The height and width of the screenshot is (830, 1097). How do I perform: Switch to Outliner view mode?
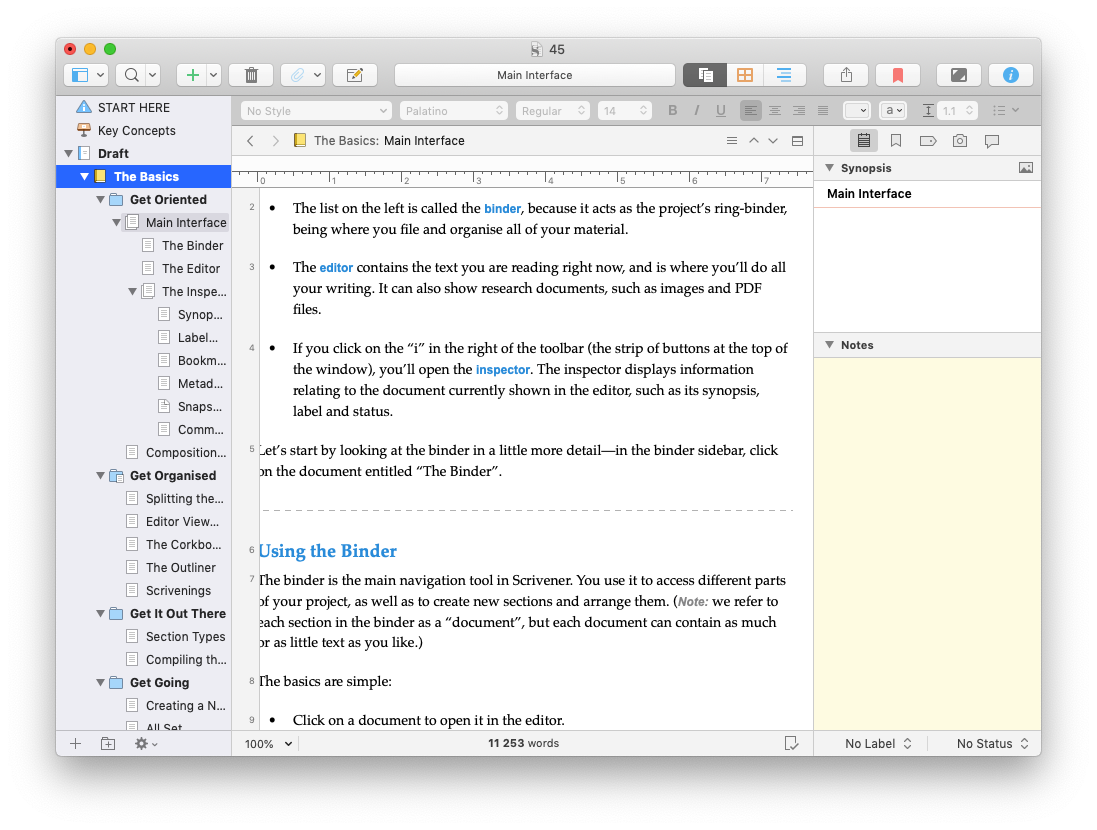click(785, 75)
